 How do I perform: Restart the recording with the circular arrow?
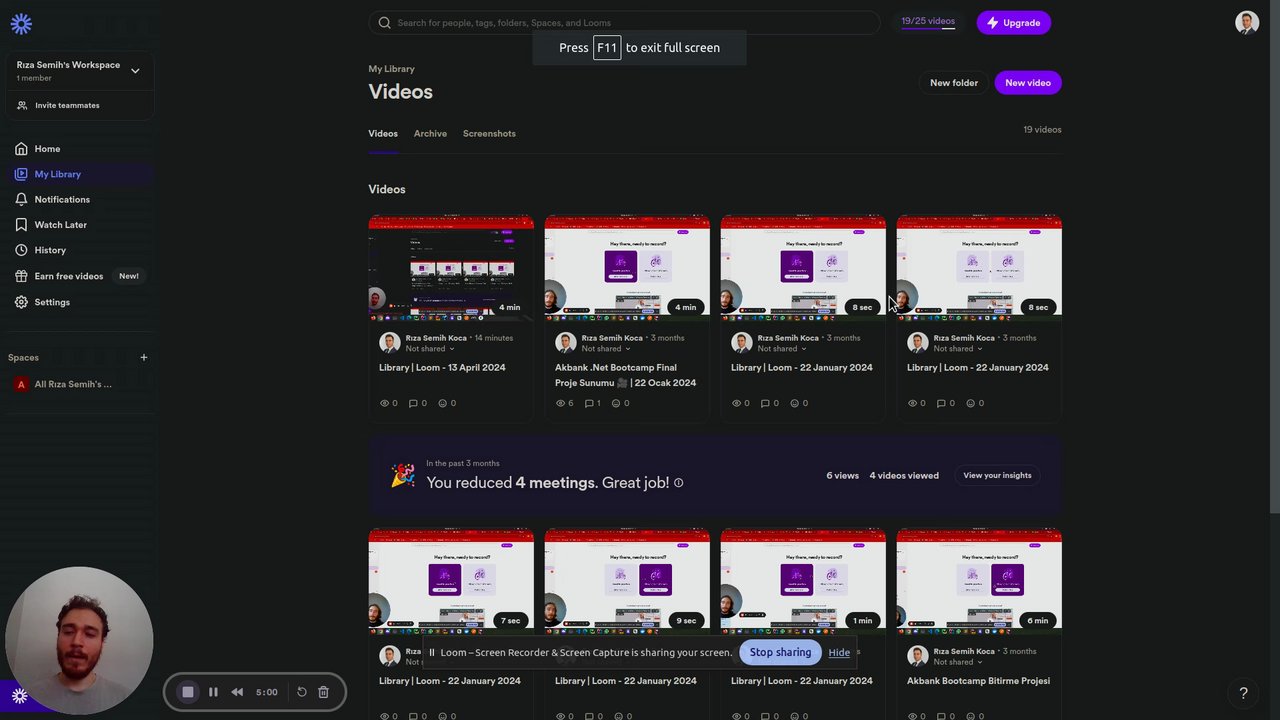301,692
